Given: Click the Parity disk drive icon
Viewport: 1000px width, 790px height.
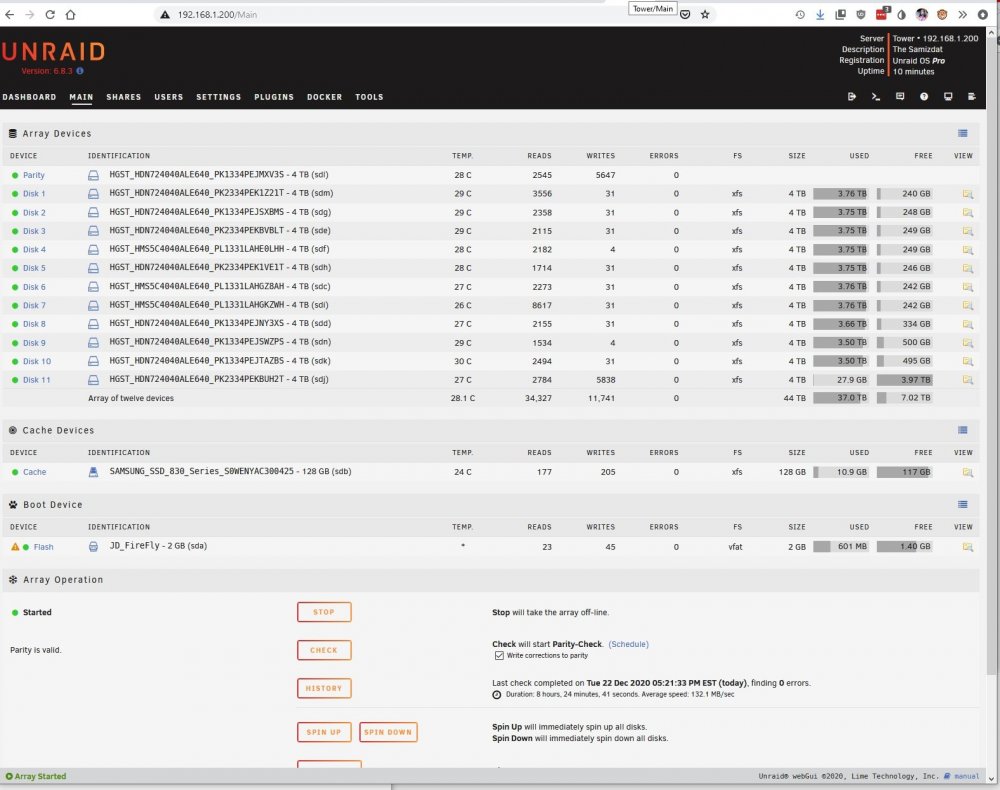Looking at the screenshot, I should point(93,175).
